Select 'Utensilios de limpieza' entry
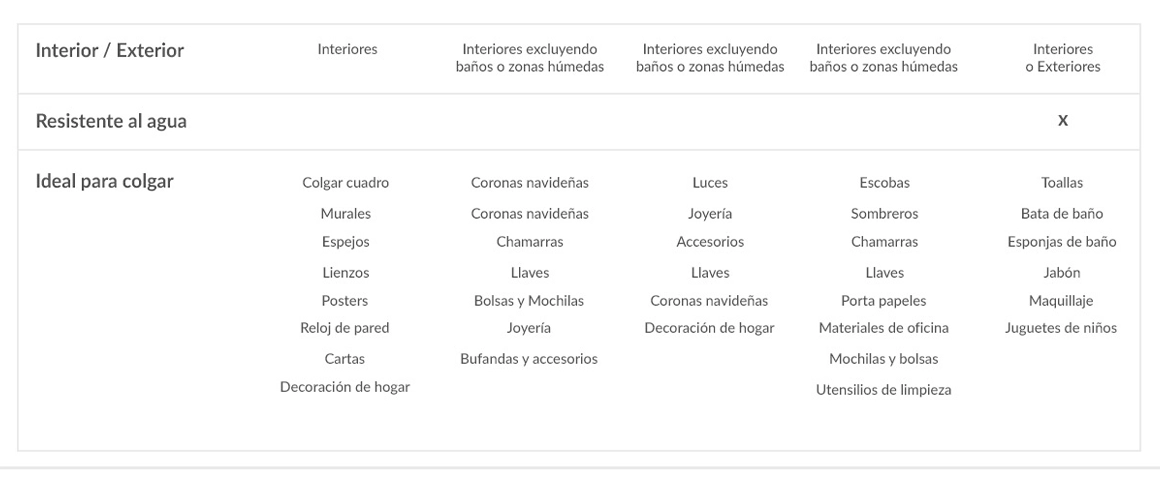Viewport: 1160px width, 480px height. pos(884,390)
